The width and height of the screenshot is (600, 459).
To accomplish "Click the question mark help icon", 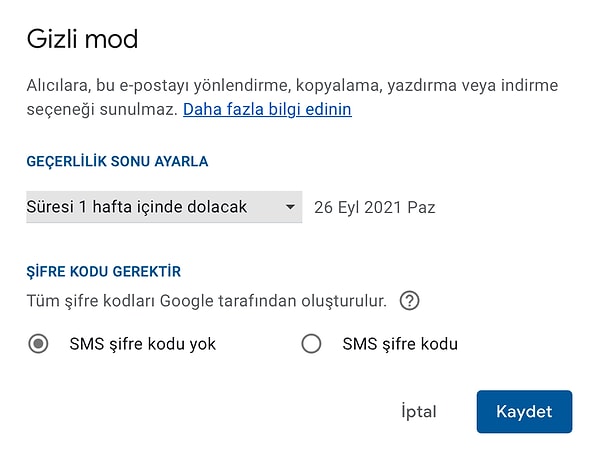I will (409, 301).
